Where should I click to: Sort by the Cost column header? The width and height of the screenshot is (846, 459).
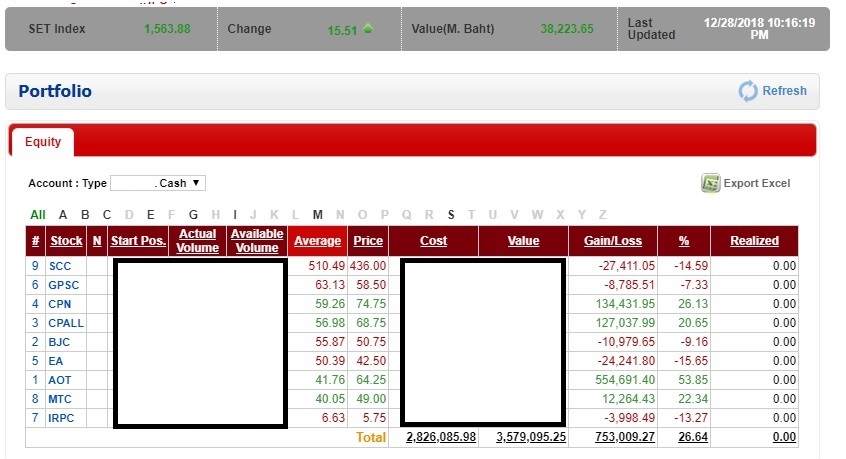click(433, 241)
